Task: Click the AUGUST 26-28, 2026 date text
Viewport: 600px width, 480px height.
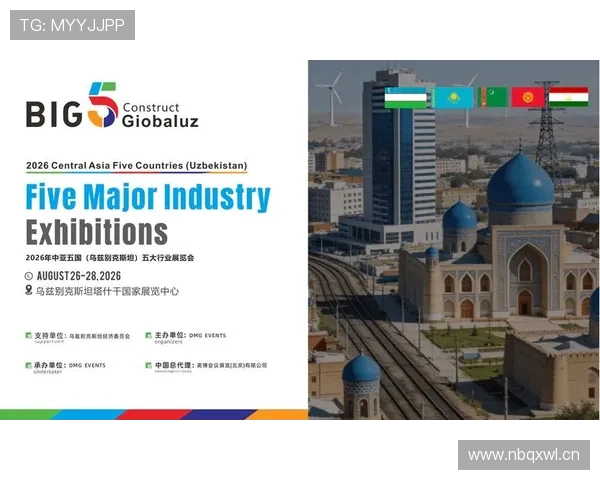Action: point(93,275)
